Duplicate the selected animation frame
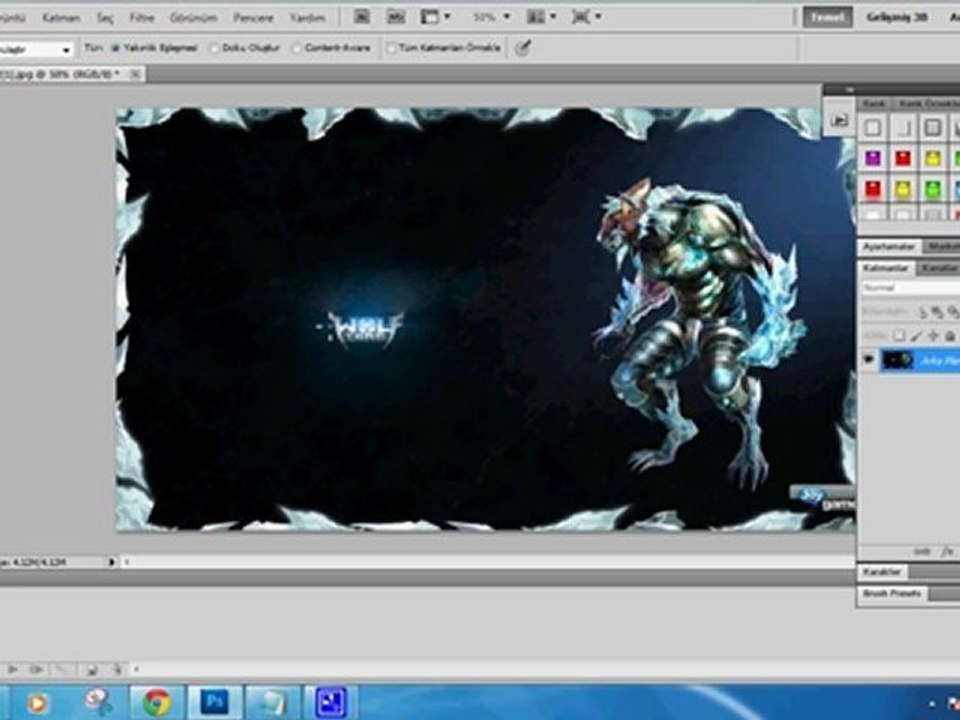Image resolution: width=960 pixels, height=720 pixels. click(91, 670)
